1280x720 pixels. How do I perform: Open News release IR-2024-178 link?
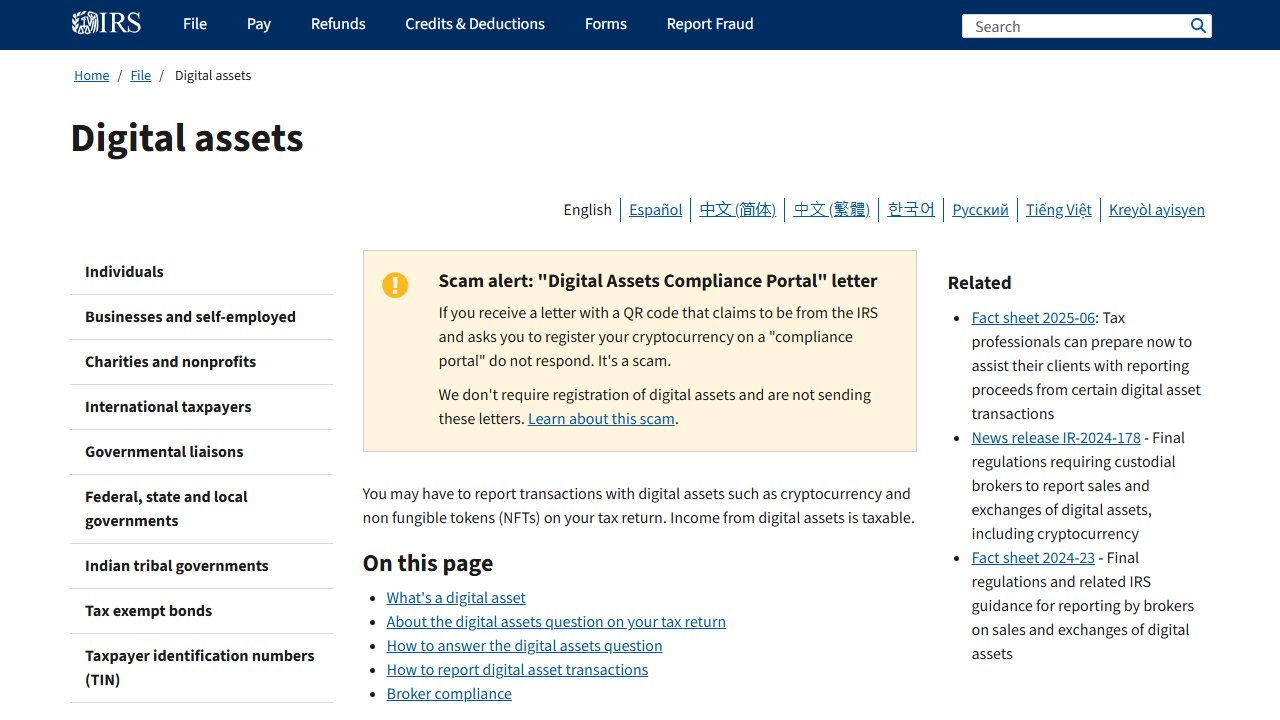point(1056,438)
